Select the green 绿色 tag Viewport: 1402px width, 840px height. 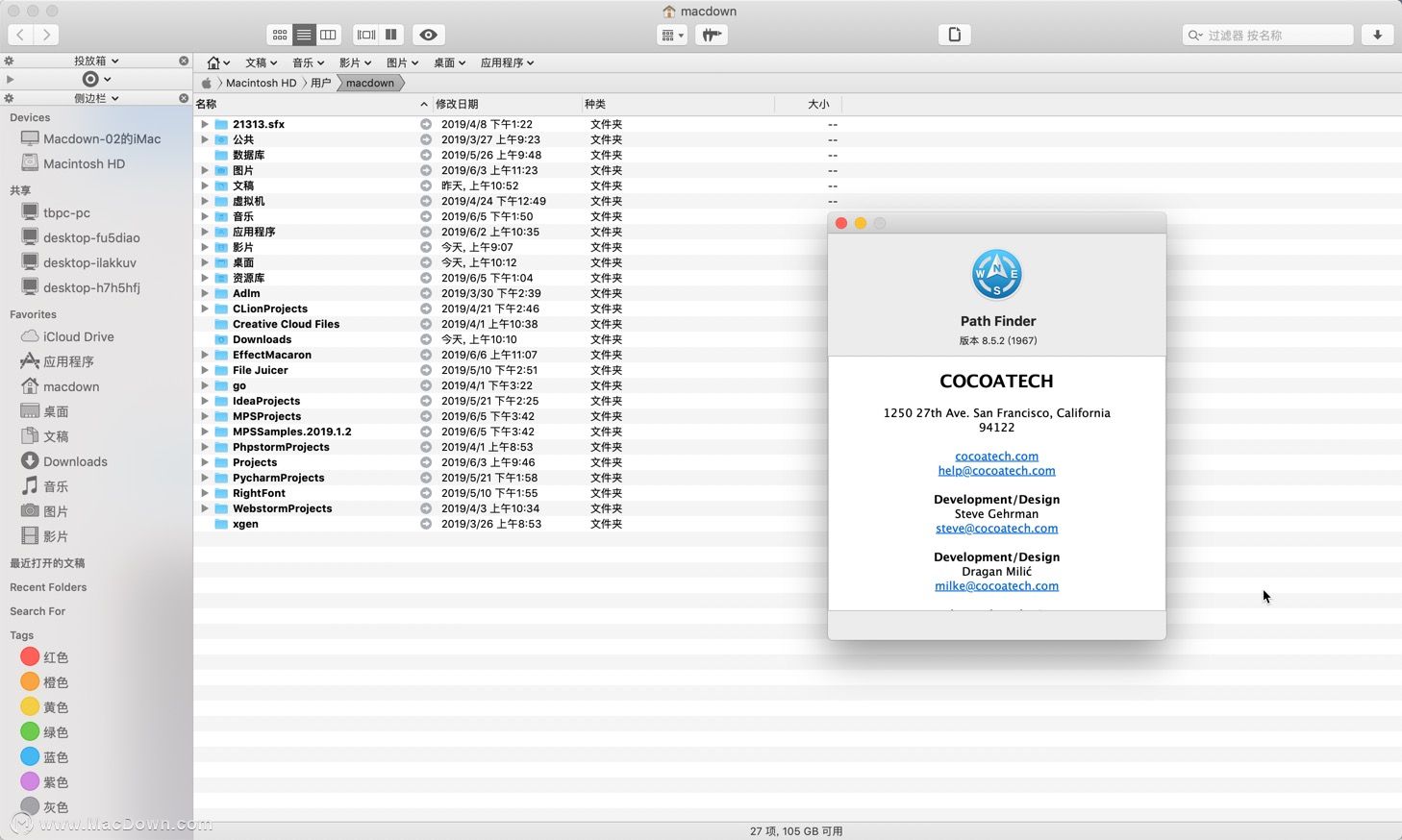44,732
